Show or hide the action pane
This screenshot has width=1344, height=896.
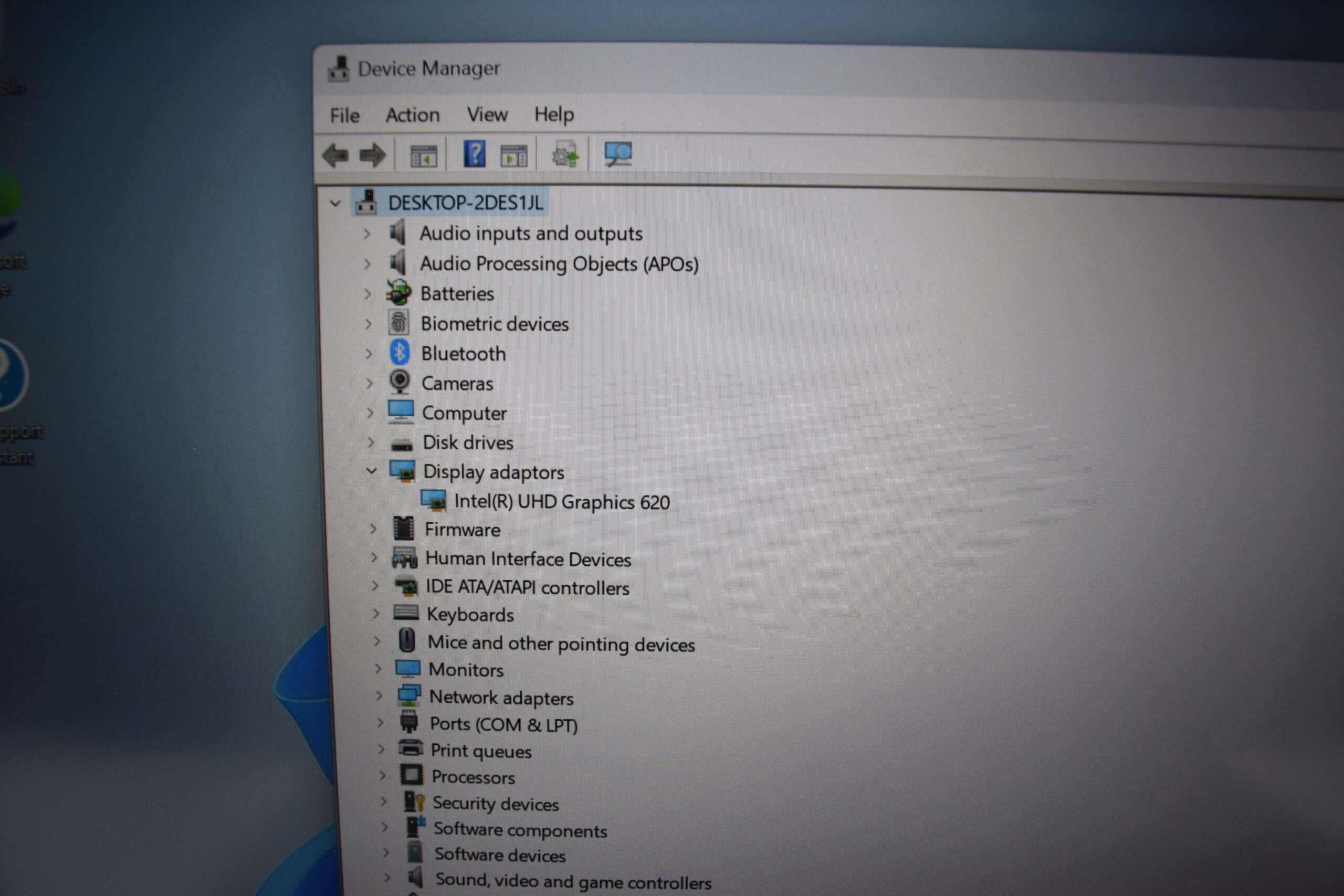514,155
